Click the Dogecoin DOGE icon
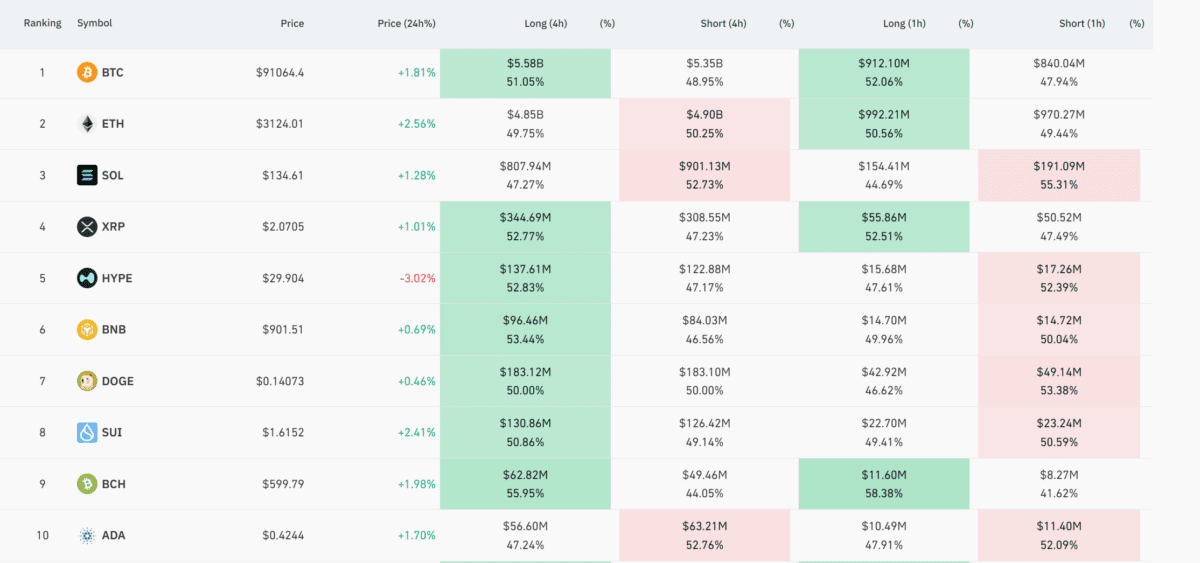 [x=87, y=381]
